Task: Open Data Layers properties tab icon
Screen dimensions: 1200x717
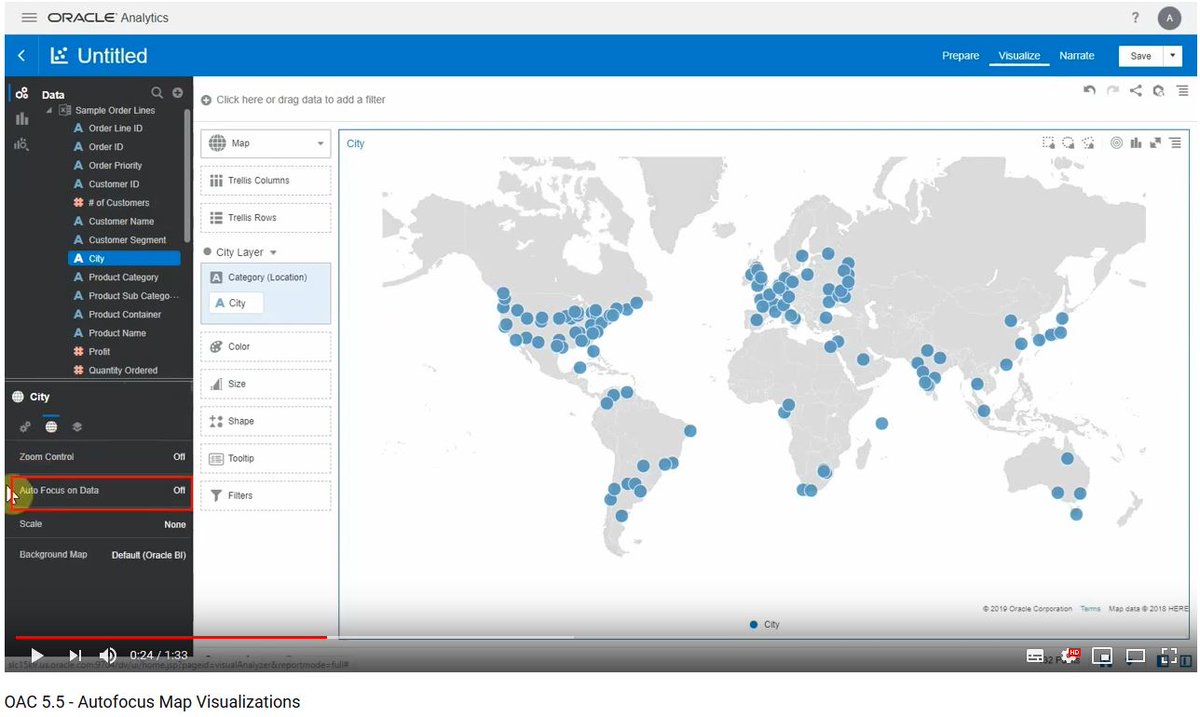Action: pos(77,427)
